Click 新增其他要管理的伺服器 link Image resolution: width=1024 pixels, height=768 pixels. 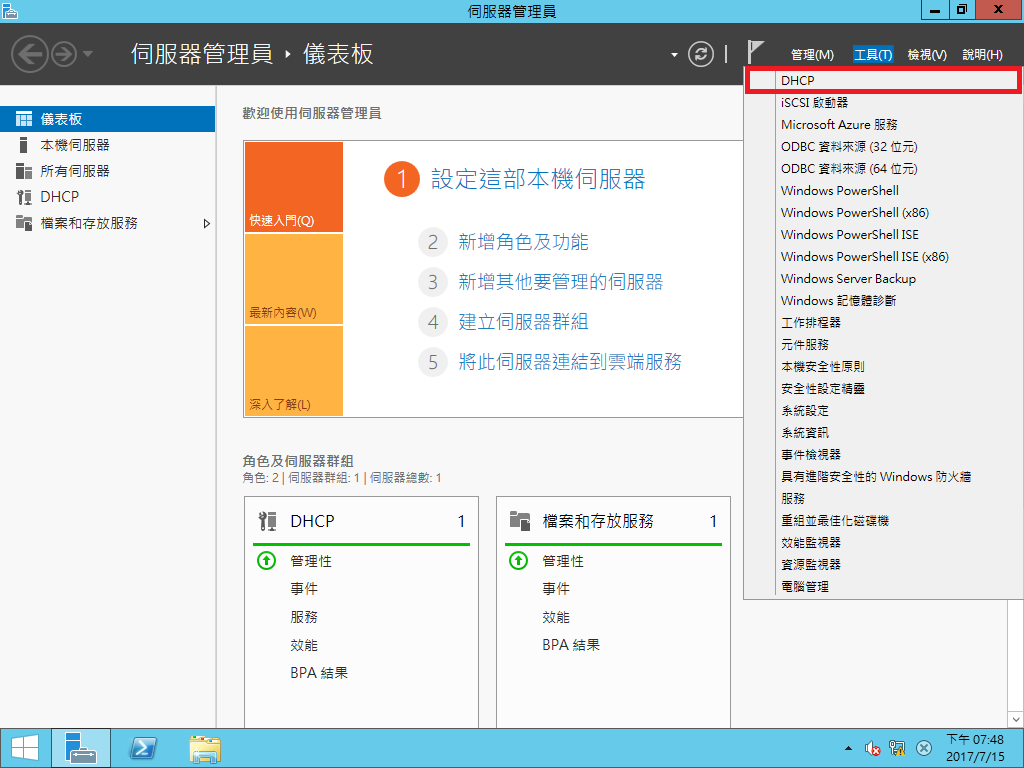pyautogui.click(x=560, y=282)
